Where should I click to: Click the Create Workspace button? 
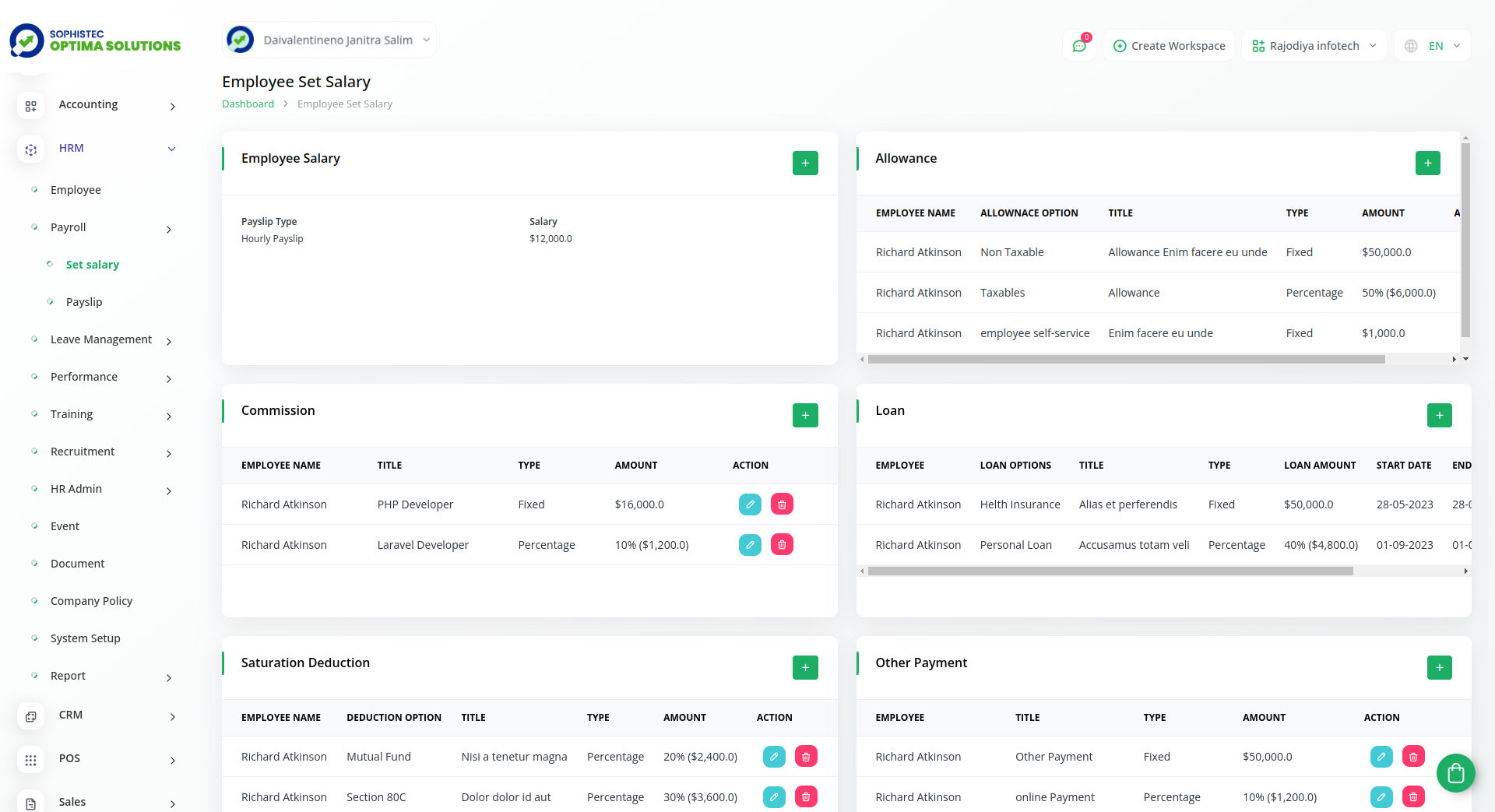[x=1169, y=45]
